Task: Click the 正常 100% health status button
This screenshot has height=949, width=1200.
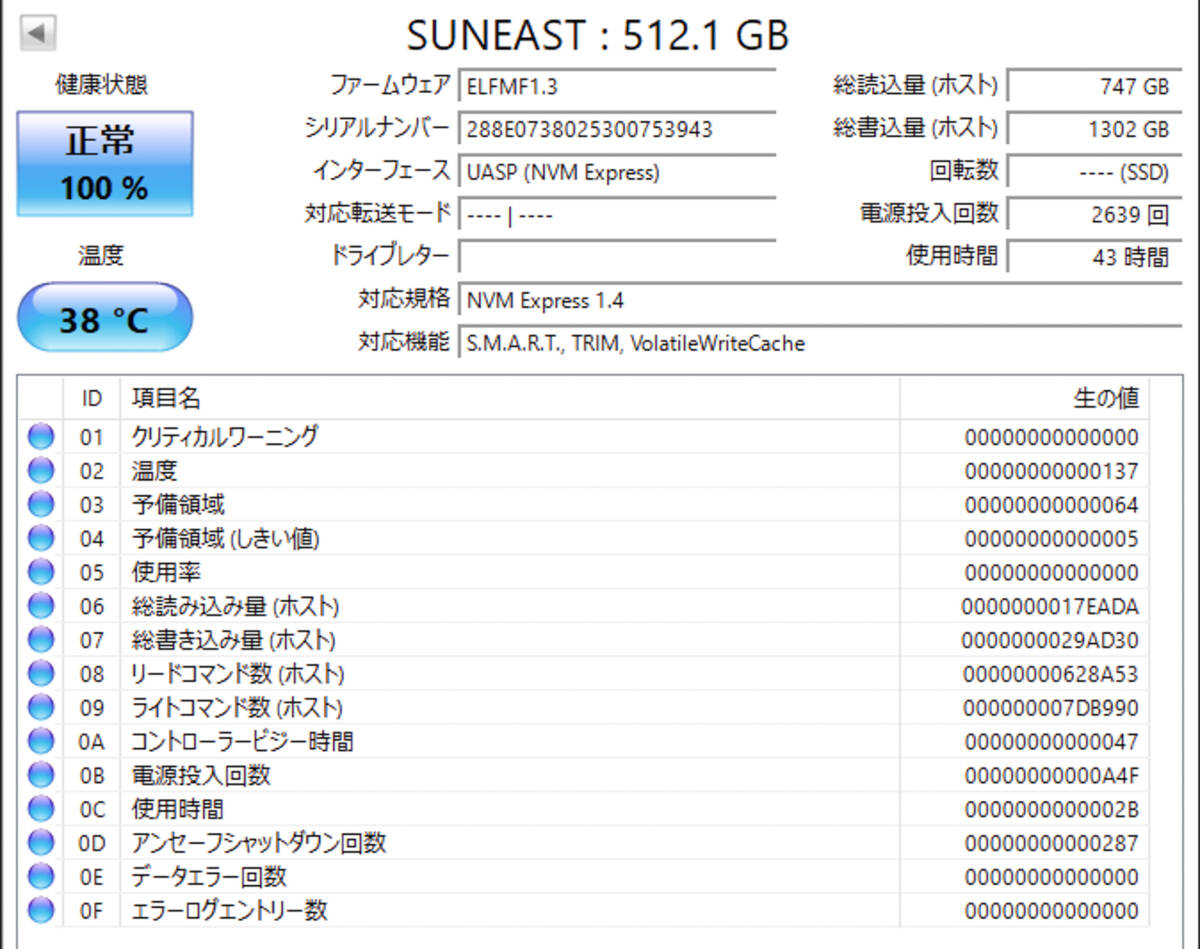Action: [105, 164]
